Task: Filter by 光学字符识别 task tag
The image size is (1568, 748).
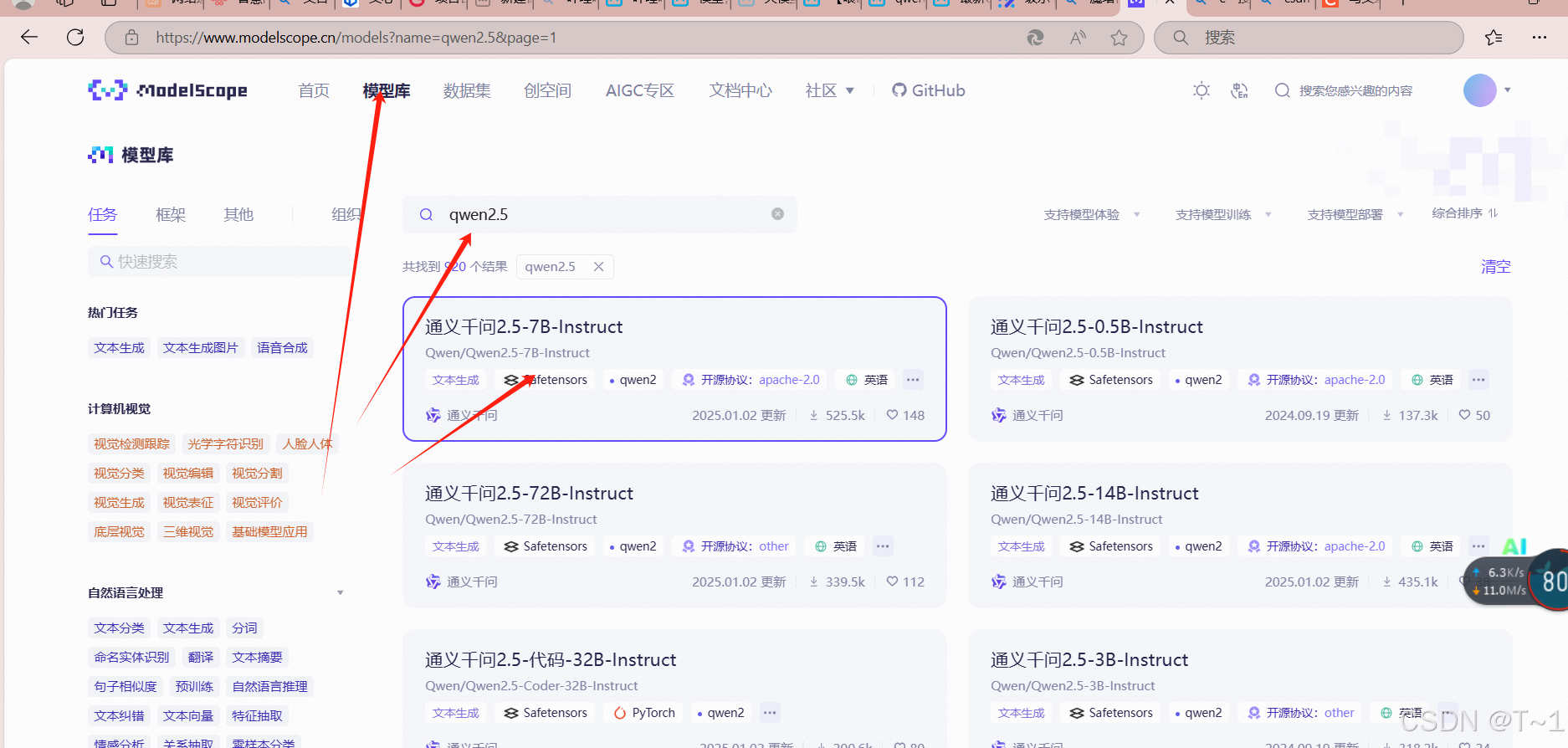Action: [x=226, y=444]
